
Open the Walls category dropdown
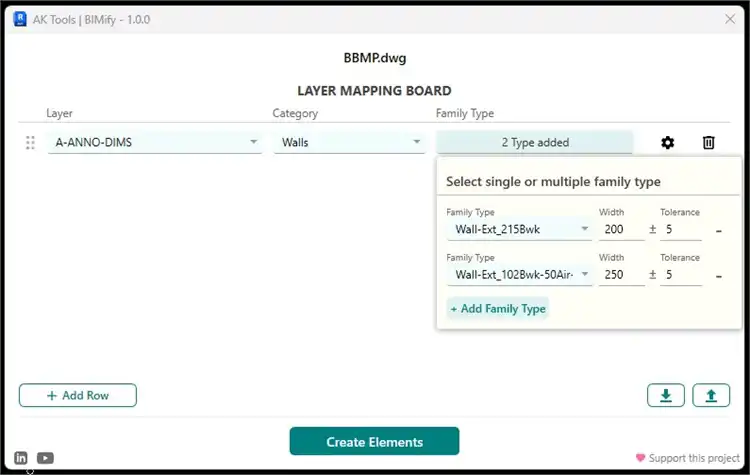pyautogui.click(x=350, y=143)
